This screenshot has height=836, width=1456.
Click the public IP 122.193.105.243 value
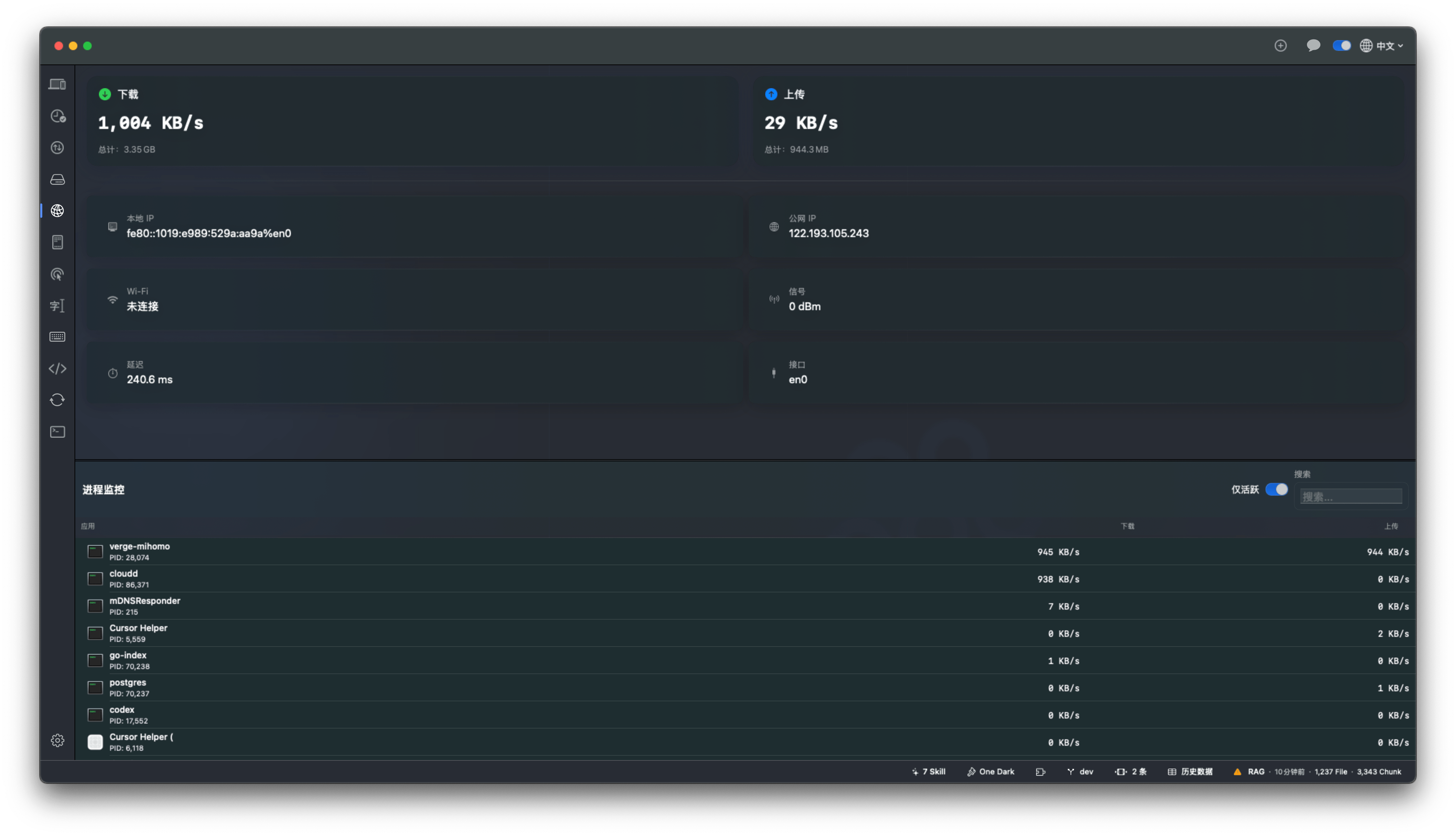(x=828, y=233)
